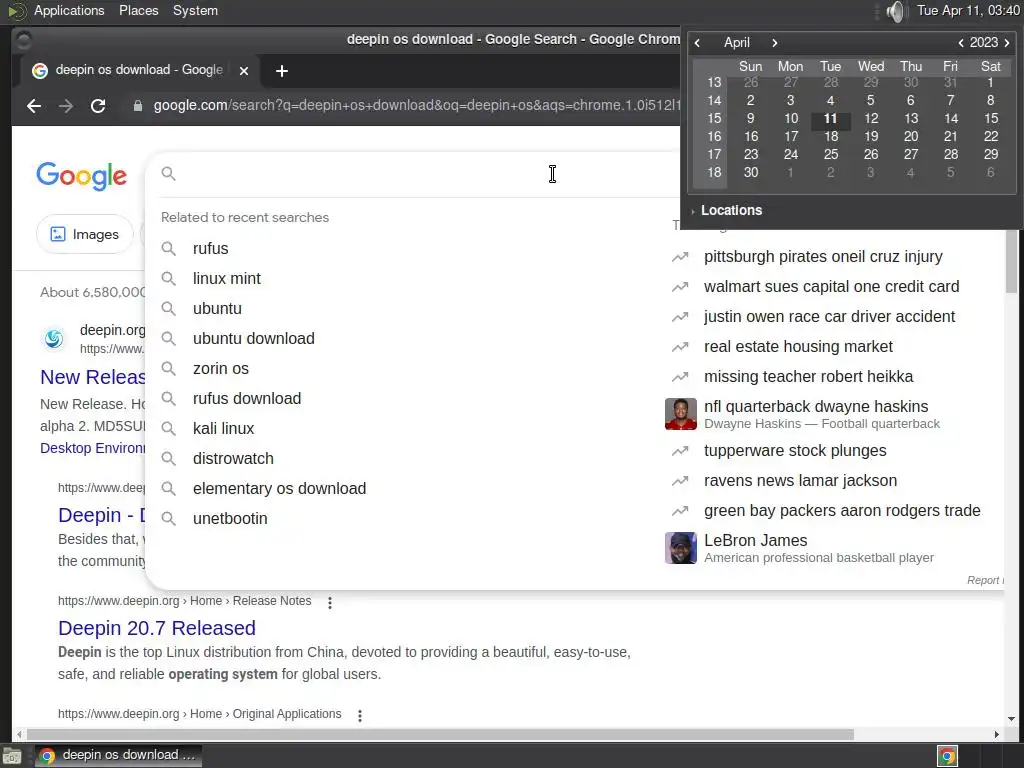Expand the Locations section in the calendar
This screenshot has width=1024, height=768.
726,210
